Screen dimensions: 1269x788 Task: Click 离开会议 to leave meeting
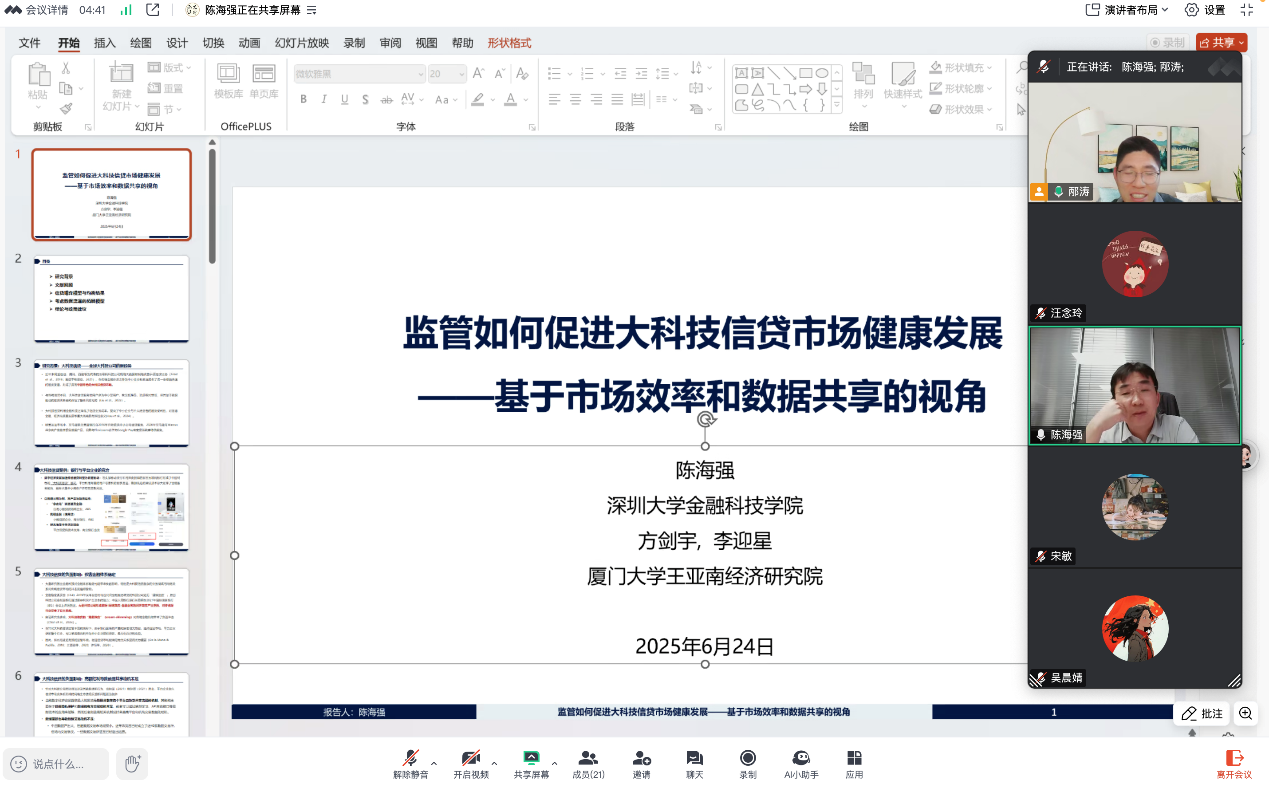tap(1234, 763)
